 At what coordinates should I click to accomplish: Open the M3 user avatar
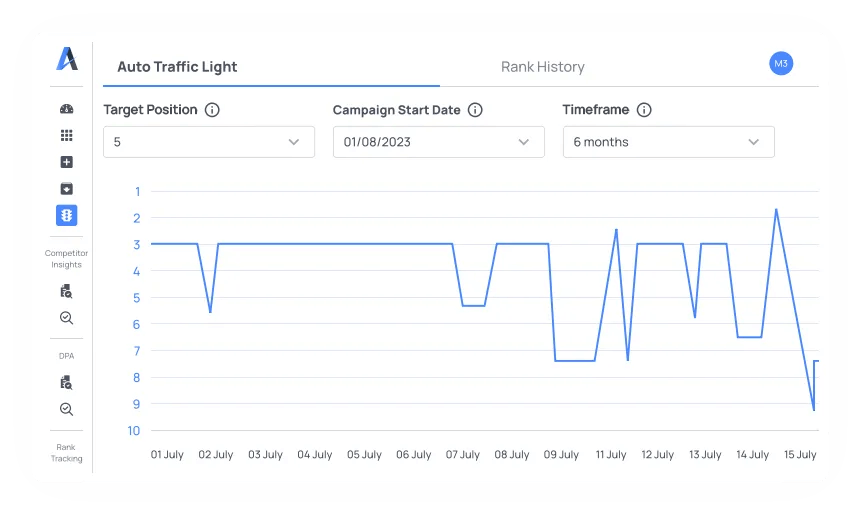click(x=781, y=63)
